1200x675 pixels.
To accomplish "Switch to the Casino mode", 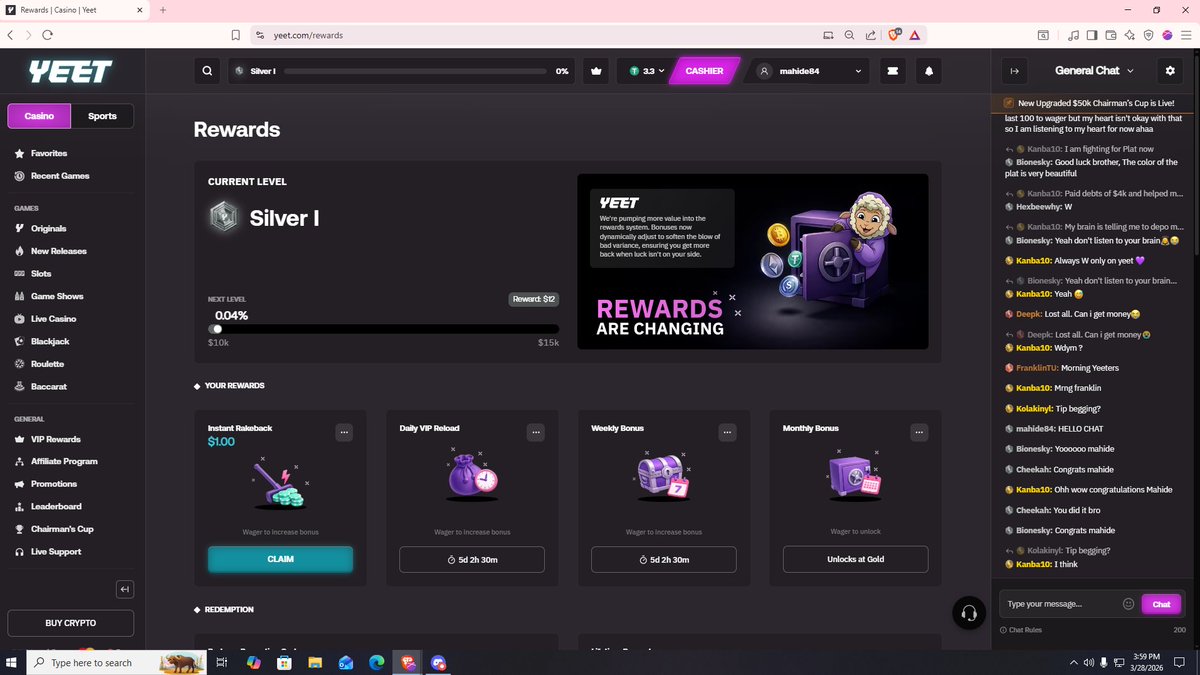I will pyautogui.click(x=39, y=116).
